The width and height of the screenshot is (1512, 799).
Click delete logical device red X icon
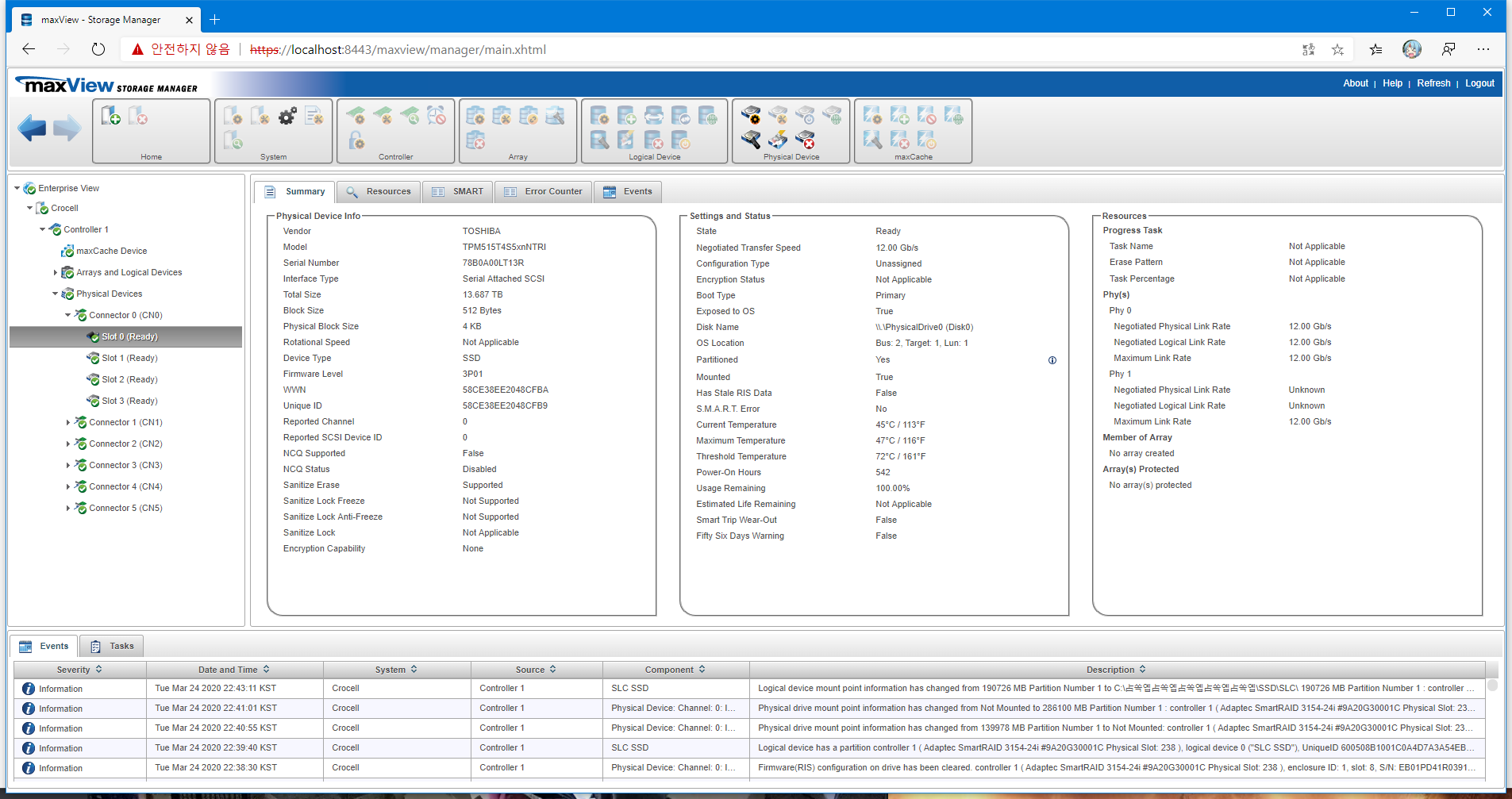[x=653, y=140]
